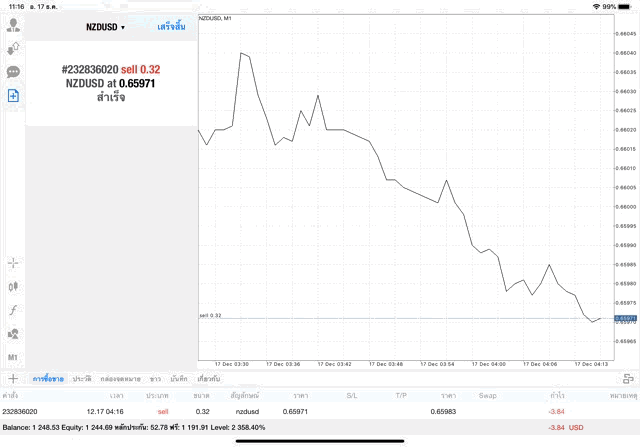
Task: Tap the plus icon beside bottom tabs
Action: click(x=13, y=379)
